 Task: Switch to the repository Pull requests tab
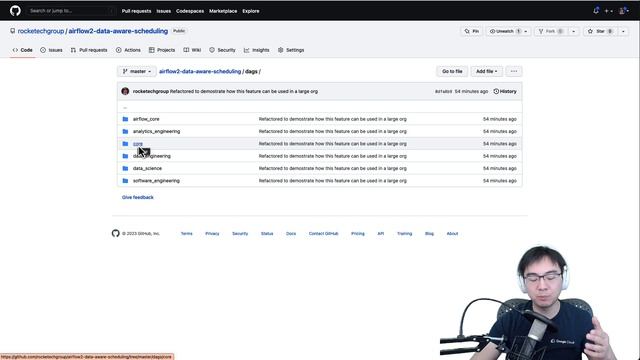pyautogui.click(x=89, y=50)
